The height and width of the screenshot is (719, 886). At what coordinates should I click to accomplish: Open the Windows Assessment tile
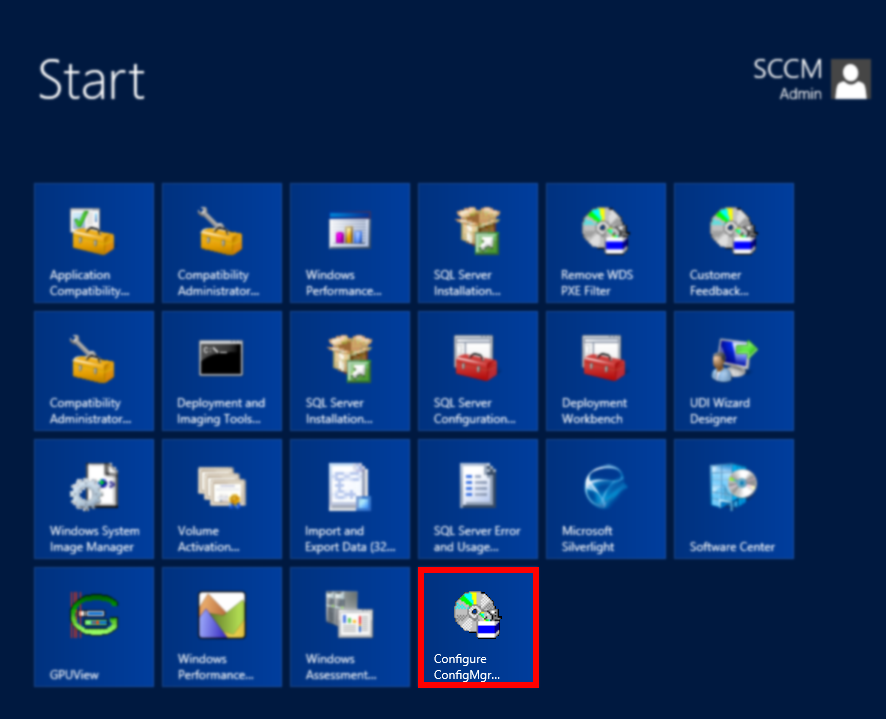click(350, 626)
